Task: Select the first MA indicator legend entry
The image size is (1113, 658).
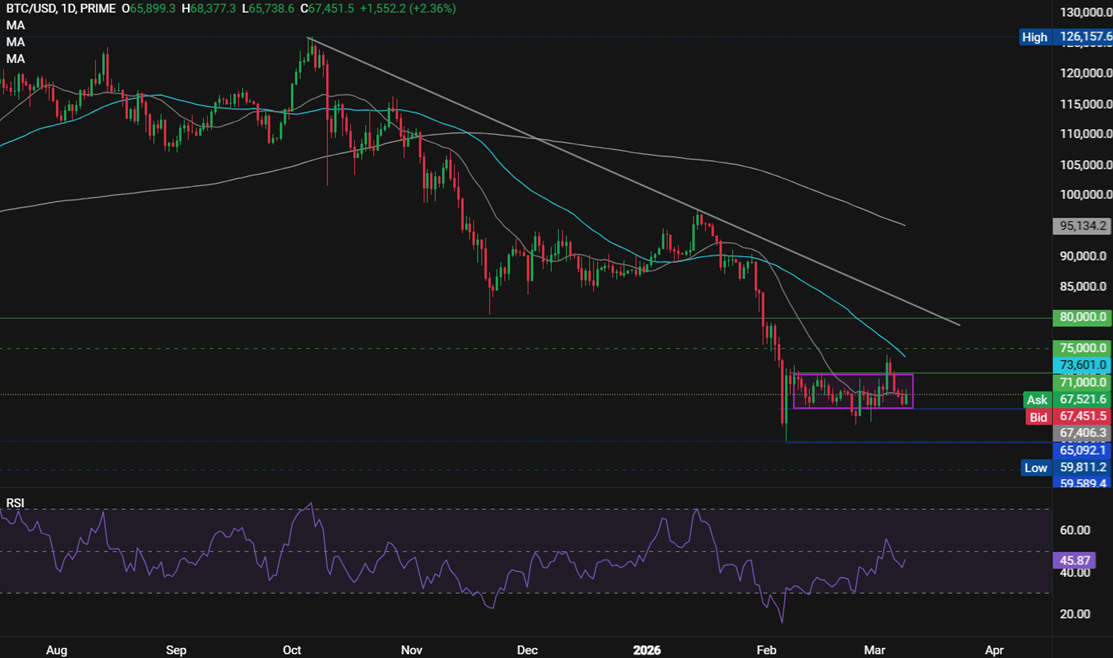Action: [x=14, y=25]
